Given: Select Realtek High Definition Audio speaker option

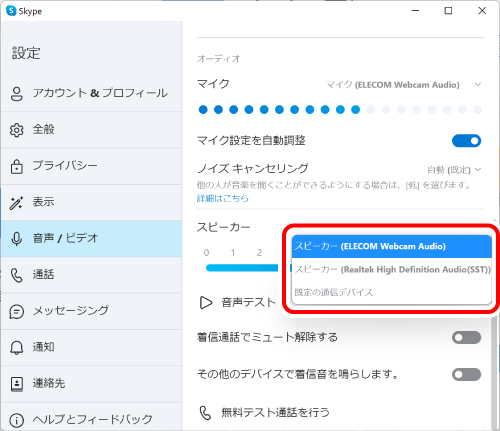Looking at the screenshot, I should click(392, 269).
